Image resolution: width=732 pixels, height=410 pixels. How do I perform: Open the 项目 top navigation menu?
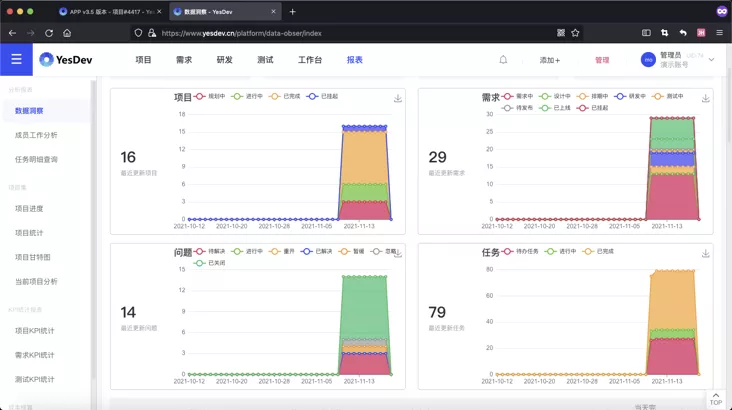(x=143, y=60)
